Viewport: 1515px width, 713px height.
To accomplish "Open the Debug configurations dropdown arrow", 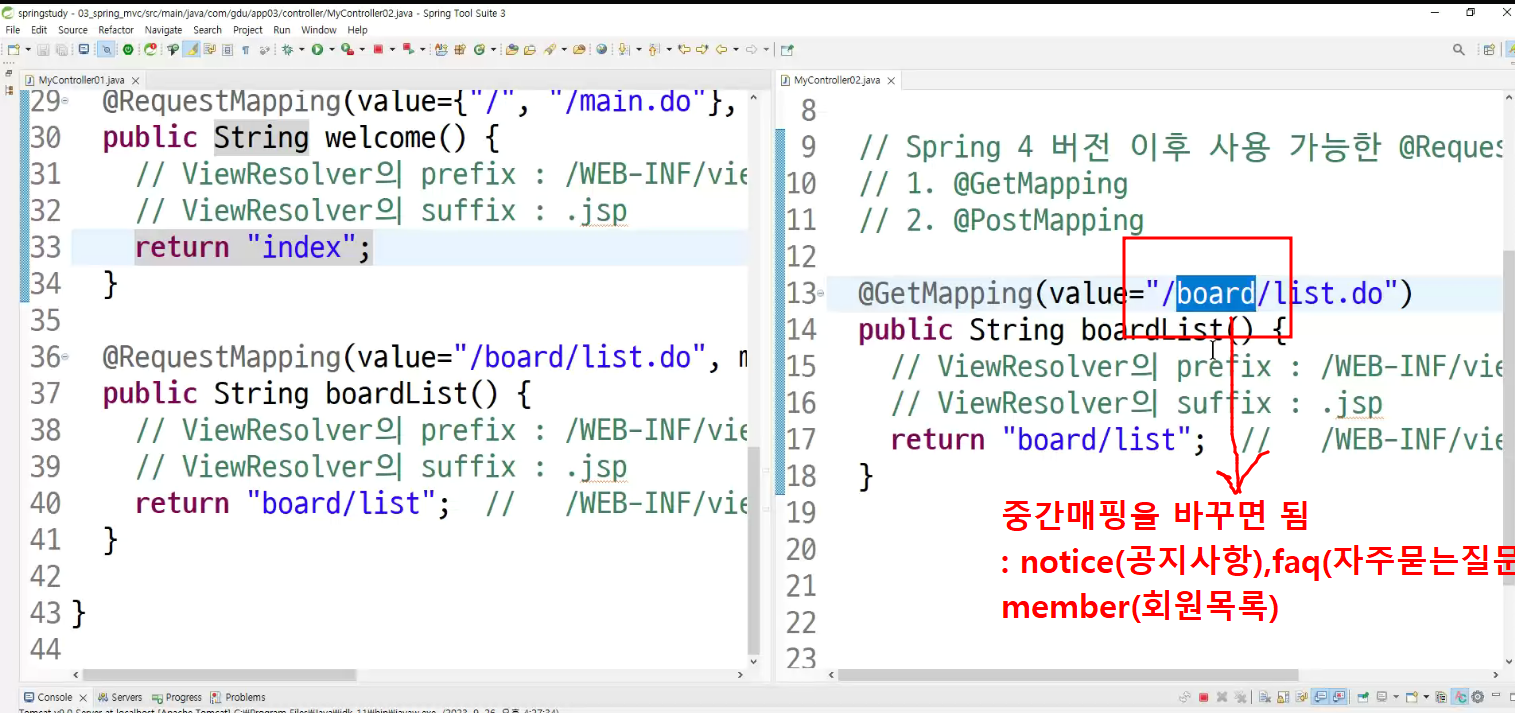I will (x=301, y=49).
